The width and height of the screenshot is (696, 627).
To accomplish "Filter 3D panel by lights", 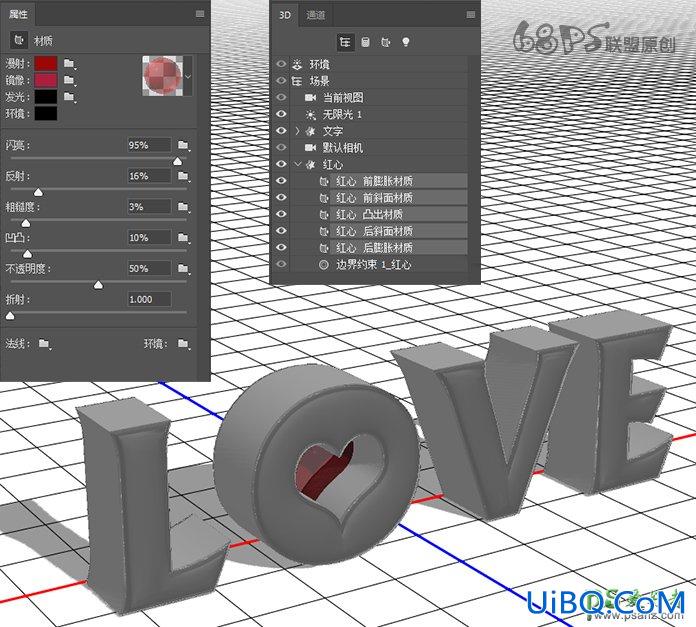I will click(x=405, y=42).
